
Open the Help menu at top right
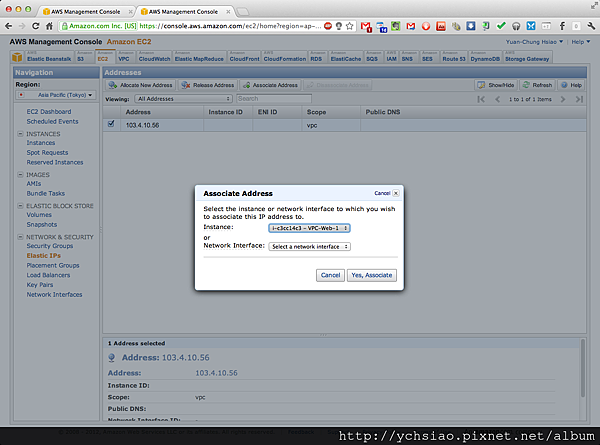click(x=580, y=42)
